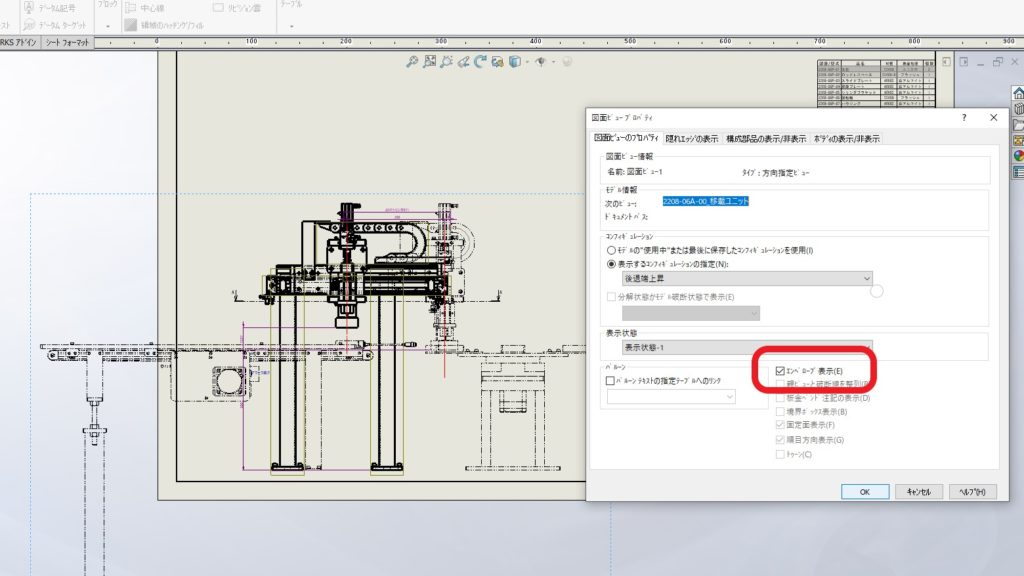Click the Datum Target (データム ターゲット) tool icon
The image size is (1024, 576).
pos(29,22)
